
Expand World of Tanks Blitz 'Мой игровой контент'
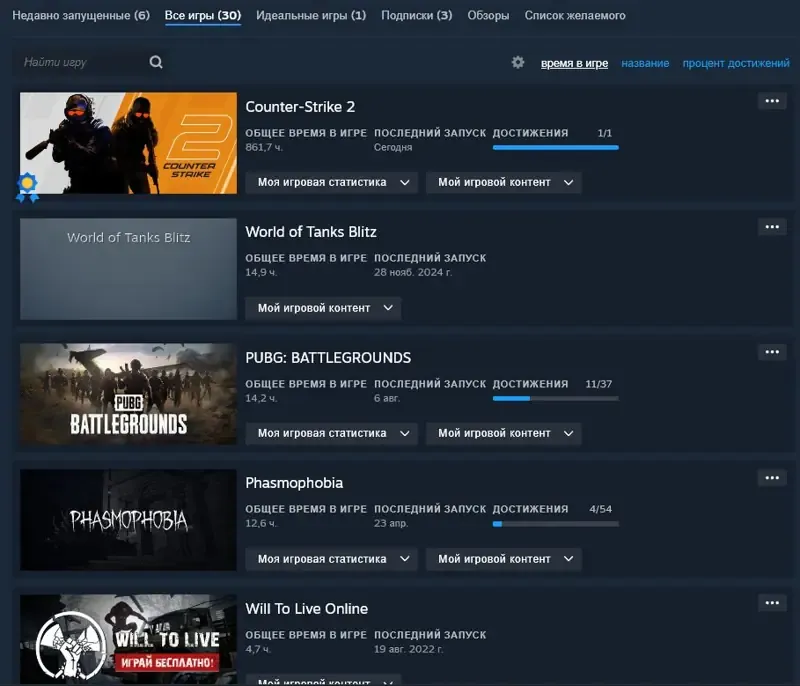323,308
